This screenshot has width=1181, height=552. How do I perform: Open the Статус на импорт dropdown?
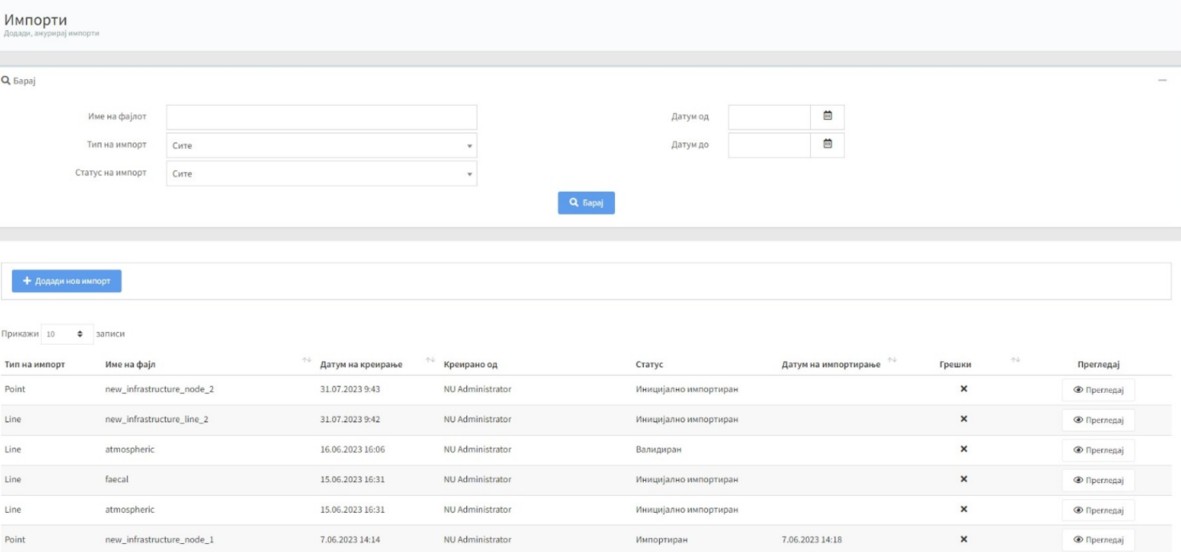pos(322,173)
